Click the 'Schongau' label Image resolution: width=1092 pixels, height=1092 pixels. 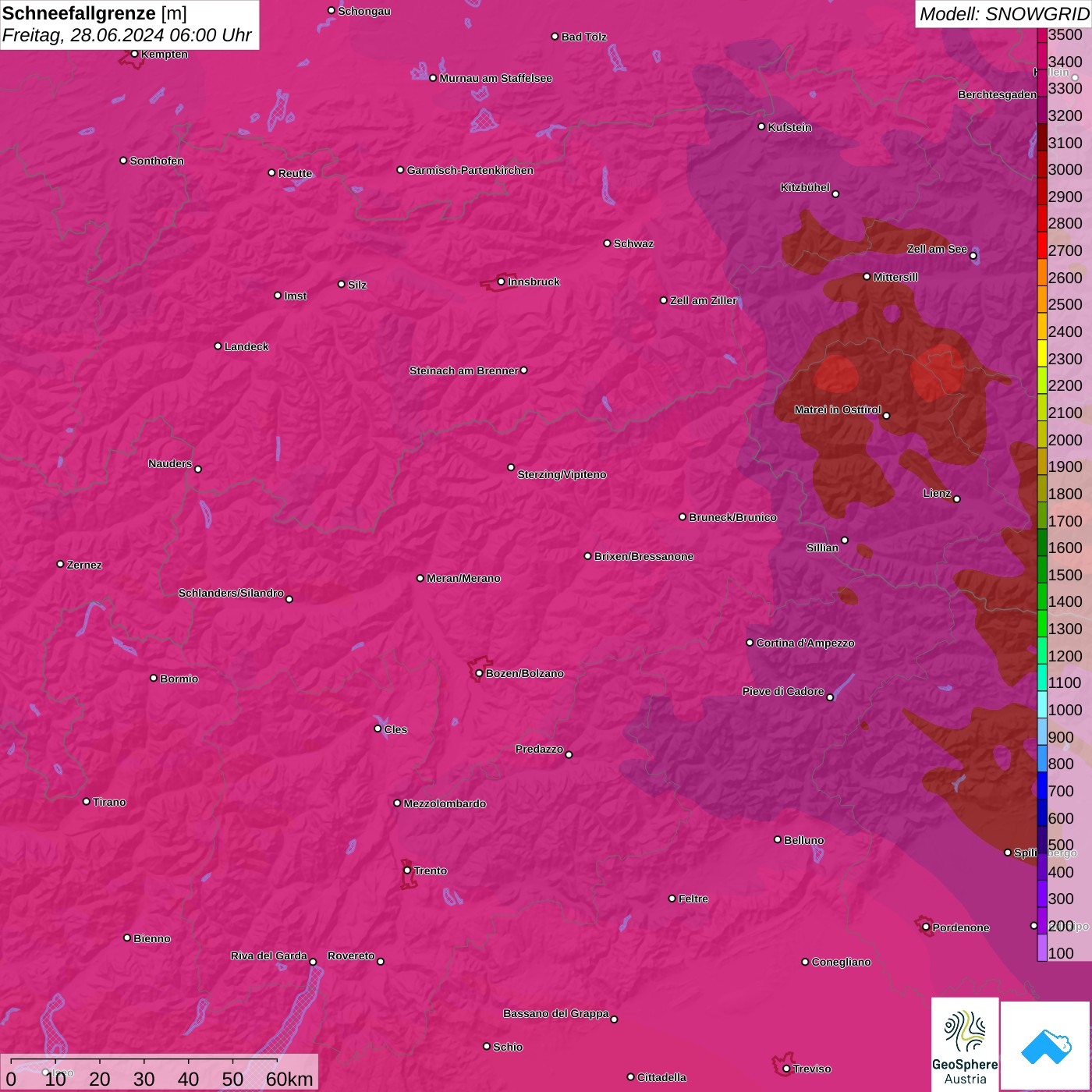tap(364, 11)
